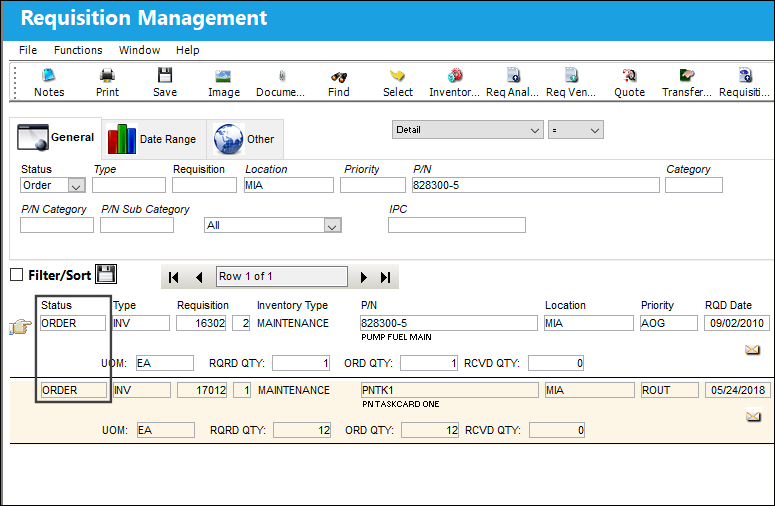Open the Detail dropdown
775x506 pixels.
point(468,130)
